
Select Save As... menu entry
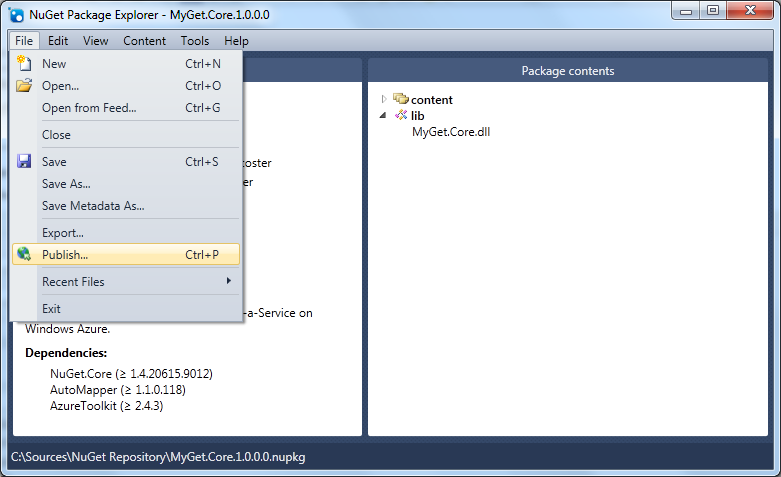click(x=126, y=183)
